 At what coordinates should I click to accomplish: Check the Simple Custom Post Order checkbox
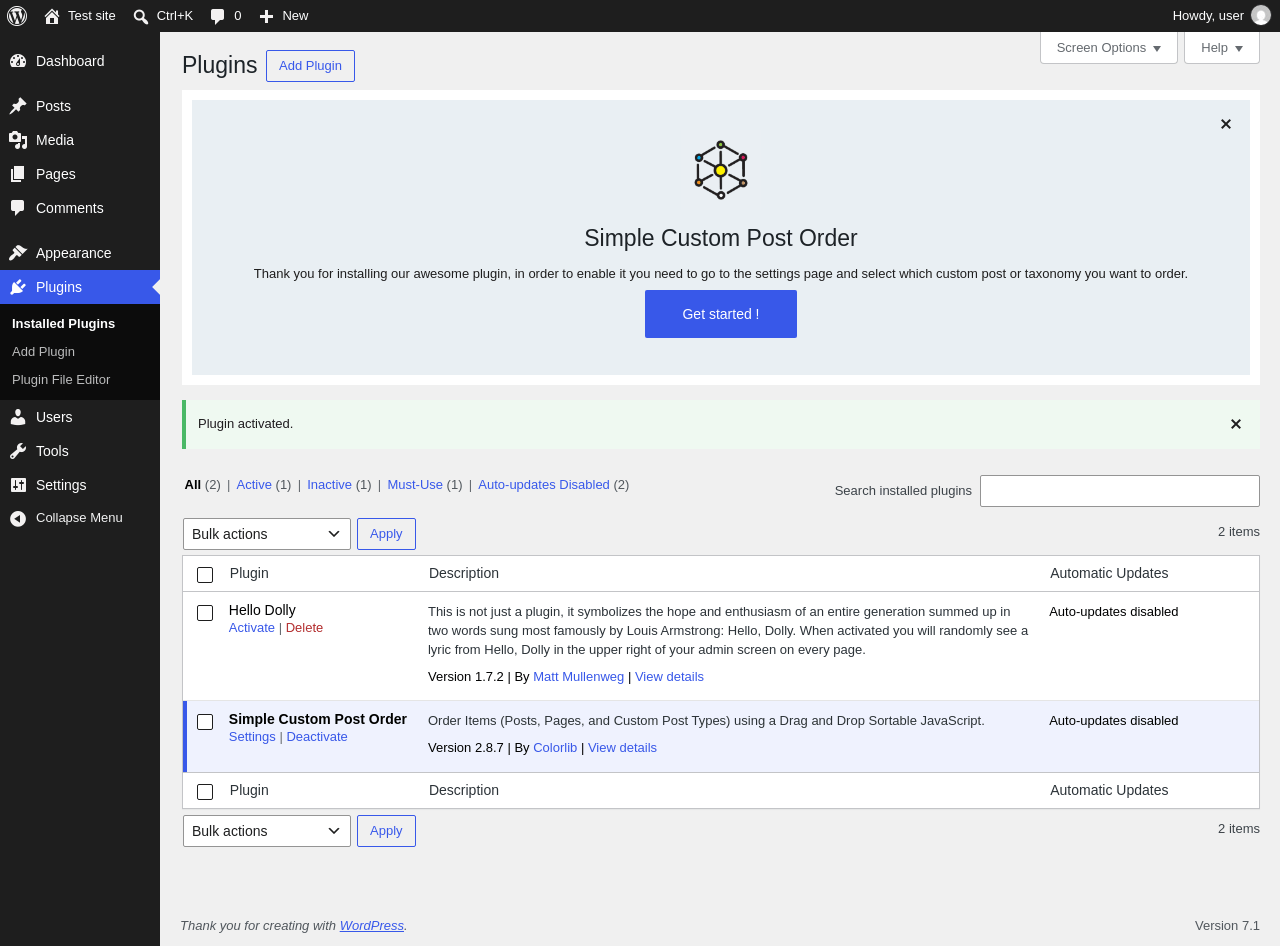205,722
